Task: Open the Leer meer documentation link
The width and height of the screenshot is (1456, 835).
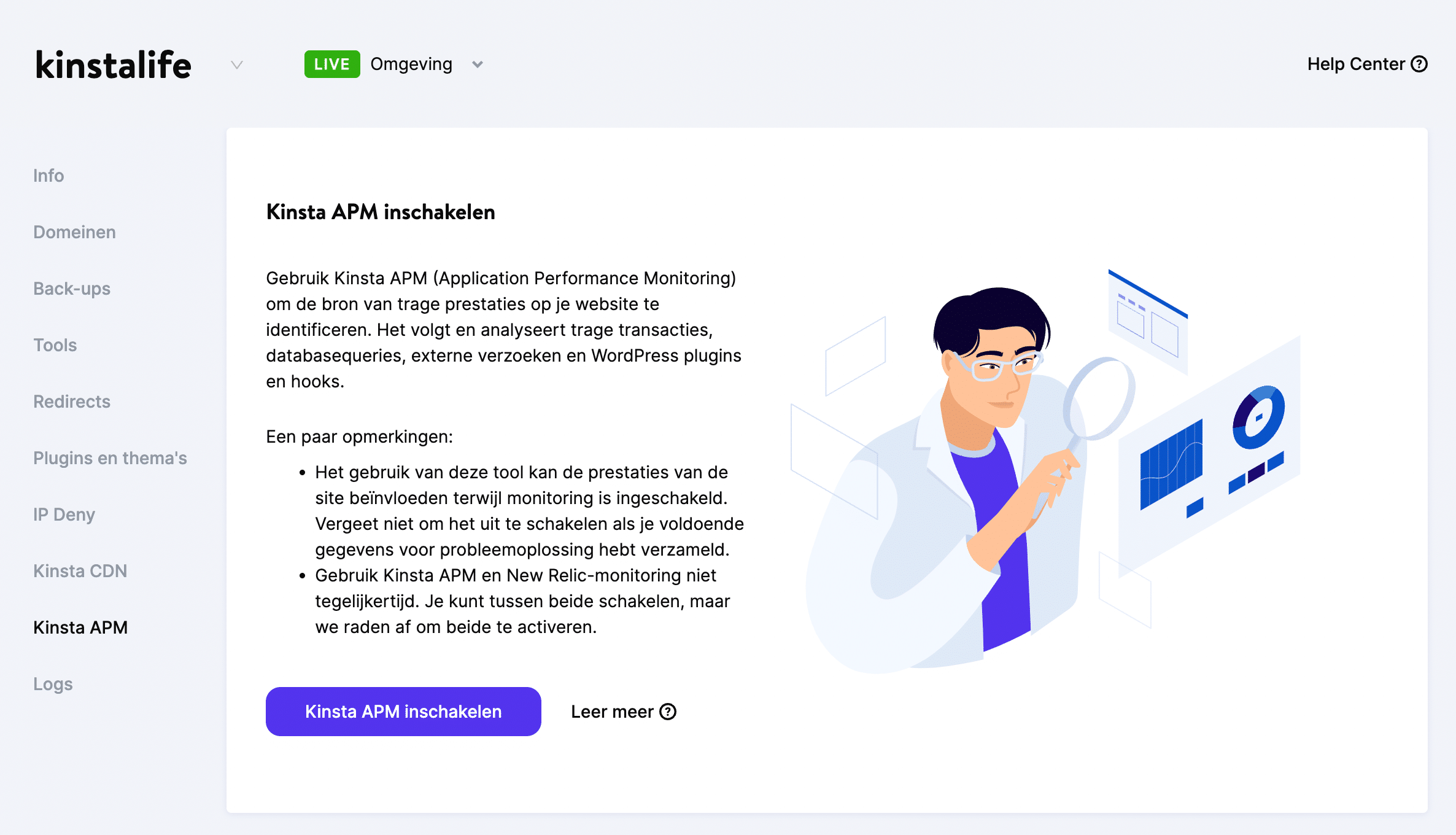Action: [623, 711]
